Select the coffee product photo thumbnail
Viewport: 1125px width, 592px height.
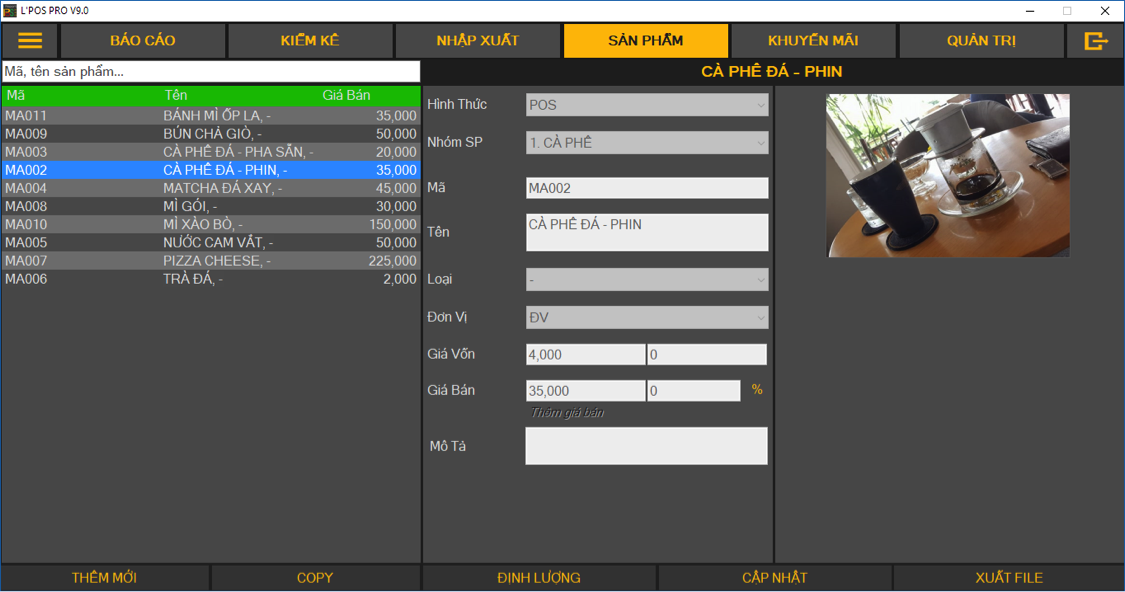coord(948,175)
